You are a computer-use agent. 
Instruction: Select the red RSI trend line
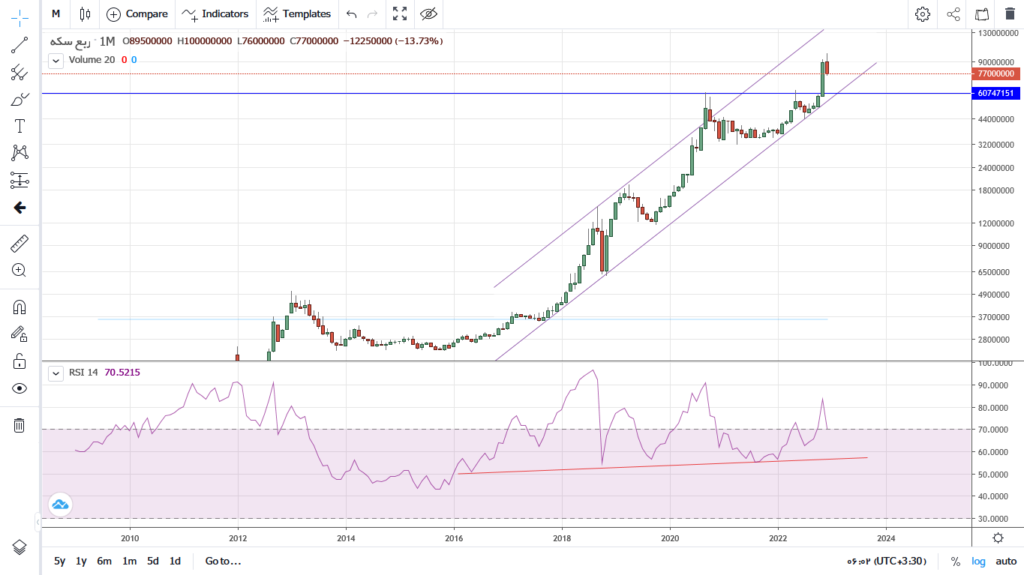point(663,465)
